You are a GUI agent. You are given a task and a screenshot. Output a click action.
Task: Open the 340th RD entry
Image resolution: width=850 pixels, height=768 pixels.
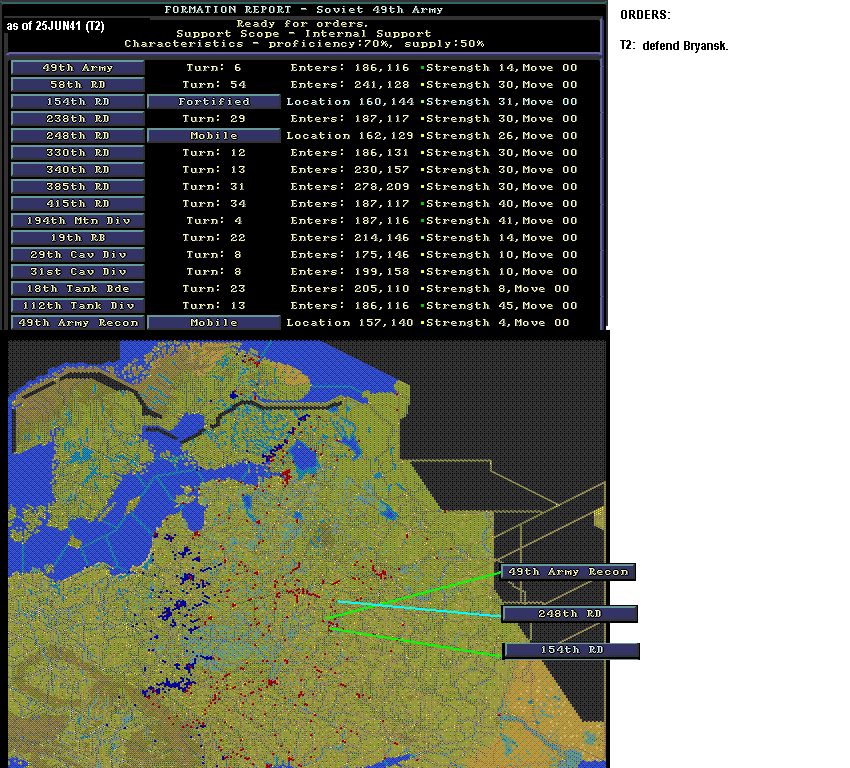pos(78,170)
